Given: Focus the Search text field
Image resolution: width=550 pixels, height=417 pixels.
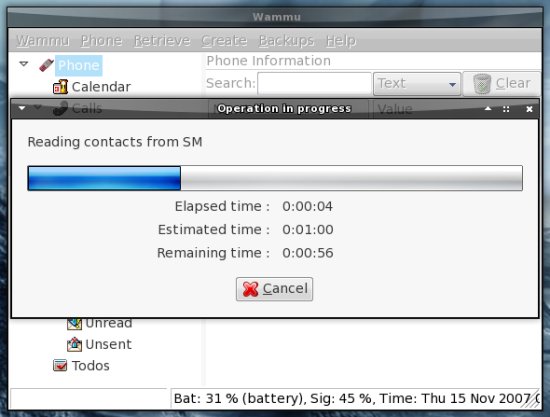Looking at the screenshot, I should [x=314, y=83].
